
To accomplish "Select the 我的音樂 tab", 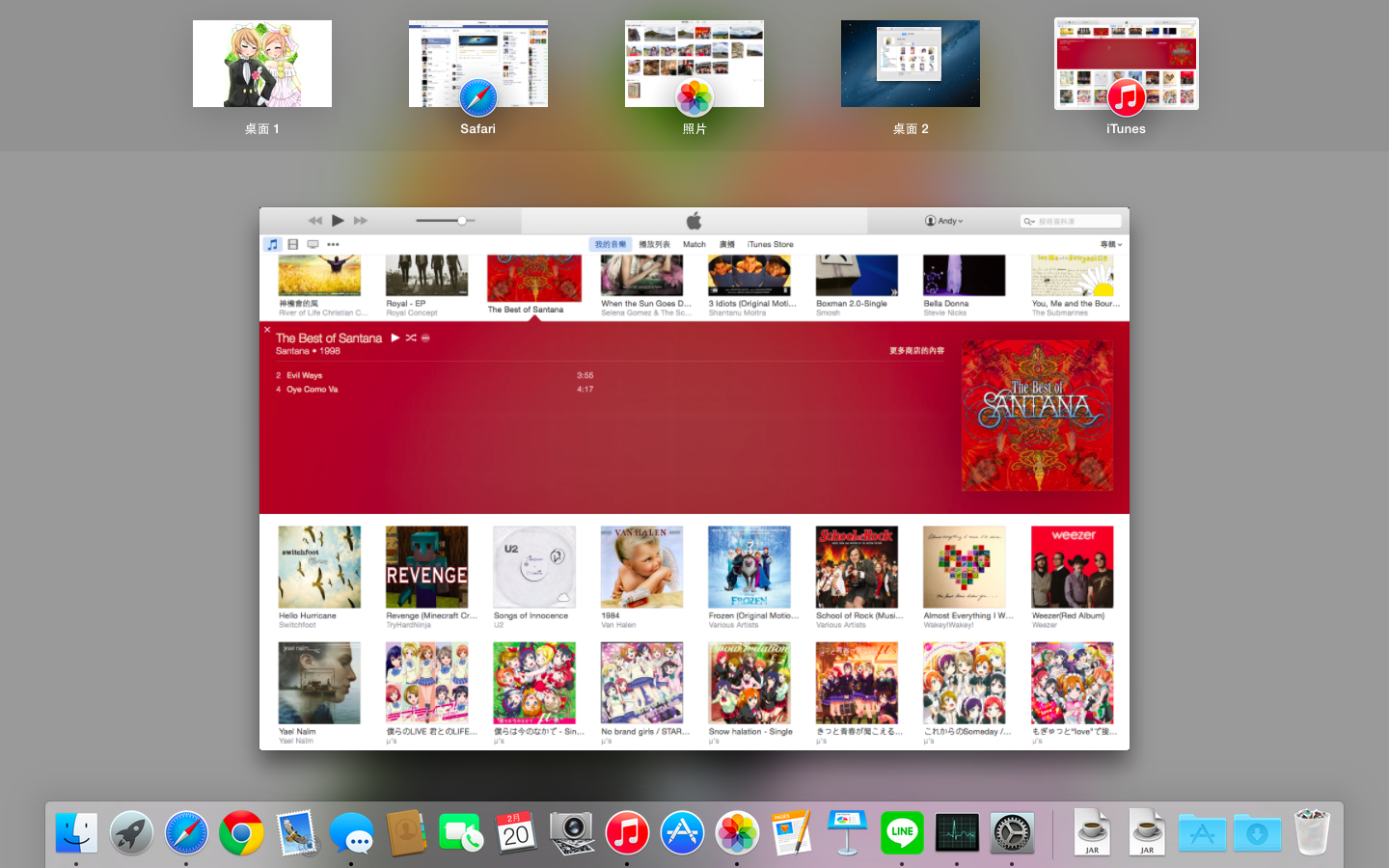I will [610, 244].
